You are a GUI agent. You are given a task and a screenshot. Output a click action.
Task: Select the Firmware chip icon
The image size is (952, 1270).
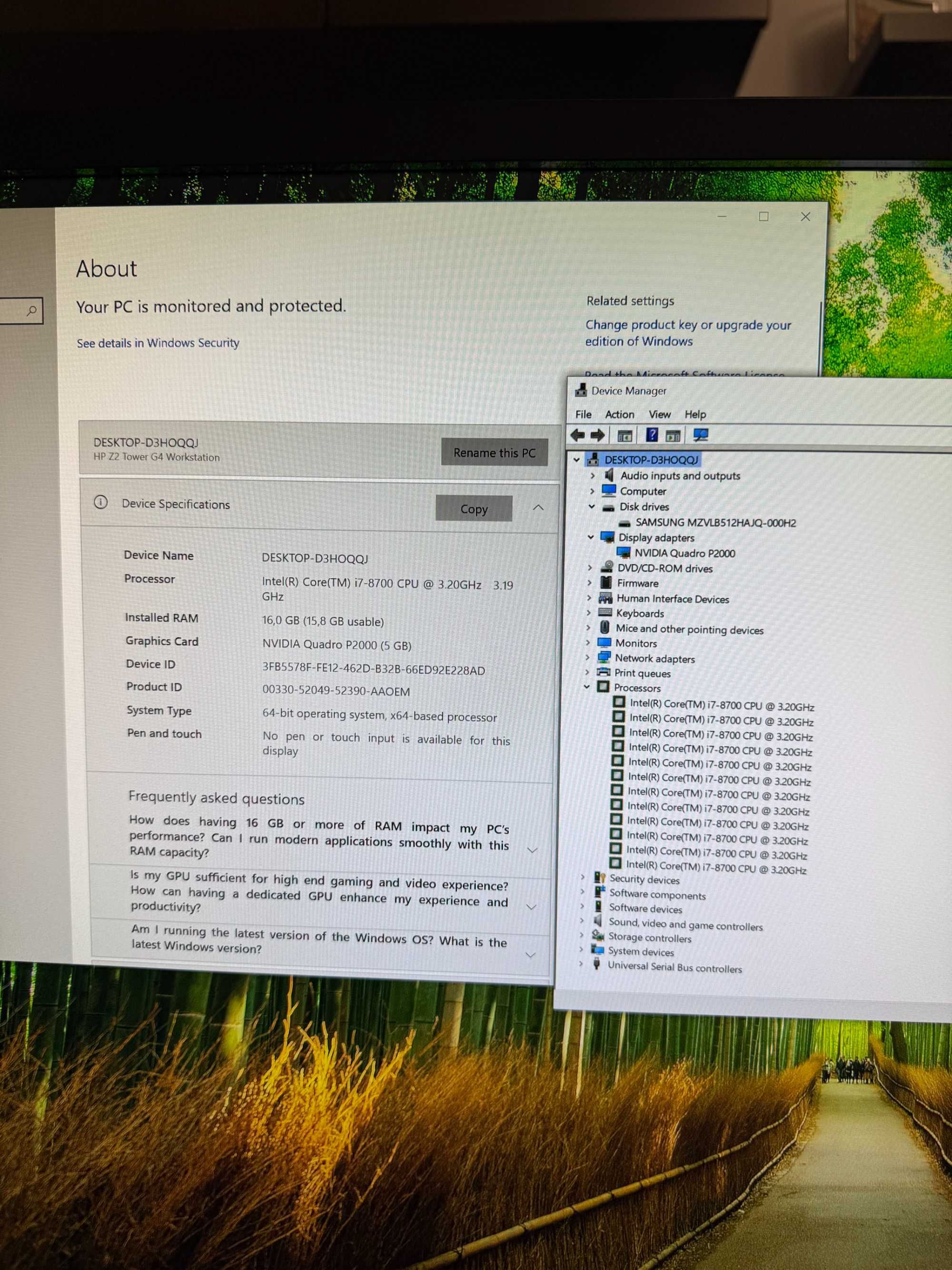coord(606,583)
